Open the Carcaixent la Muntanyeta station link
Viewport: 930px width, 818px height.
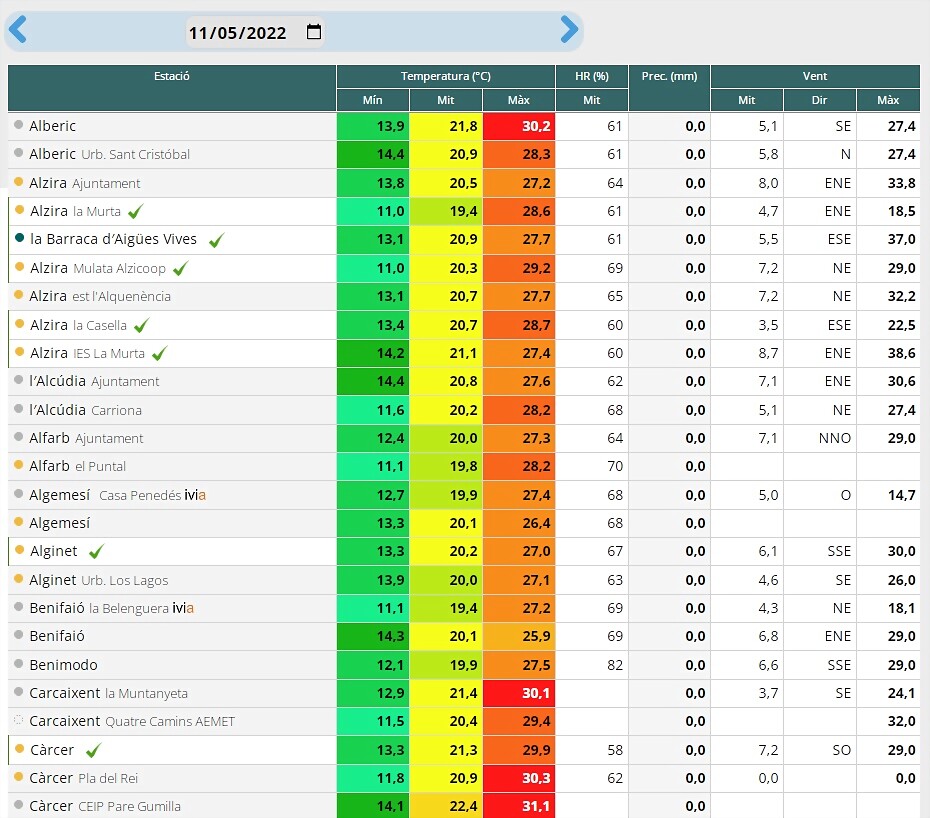[109, 693]
